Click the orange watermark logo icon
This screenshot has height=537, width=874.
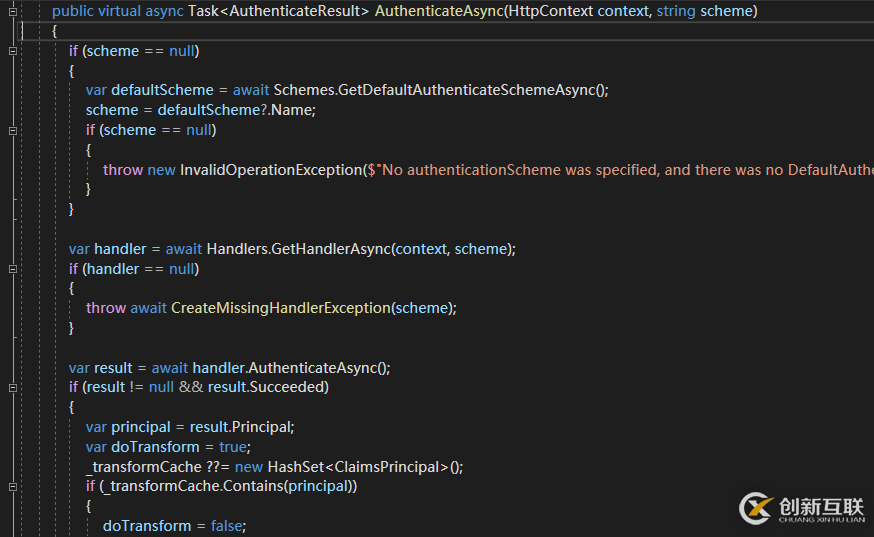click(x=754, y=509)
